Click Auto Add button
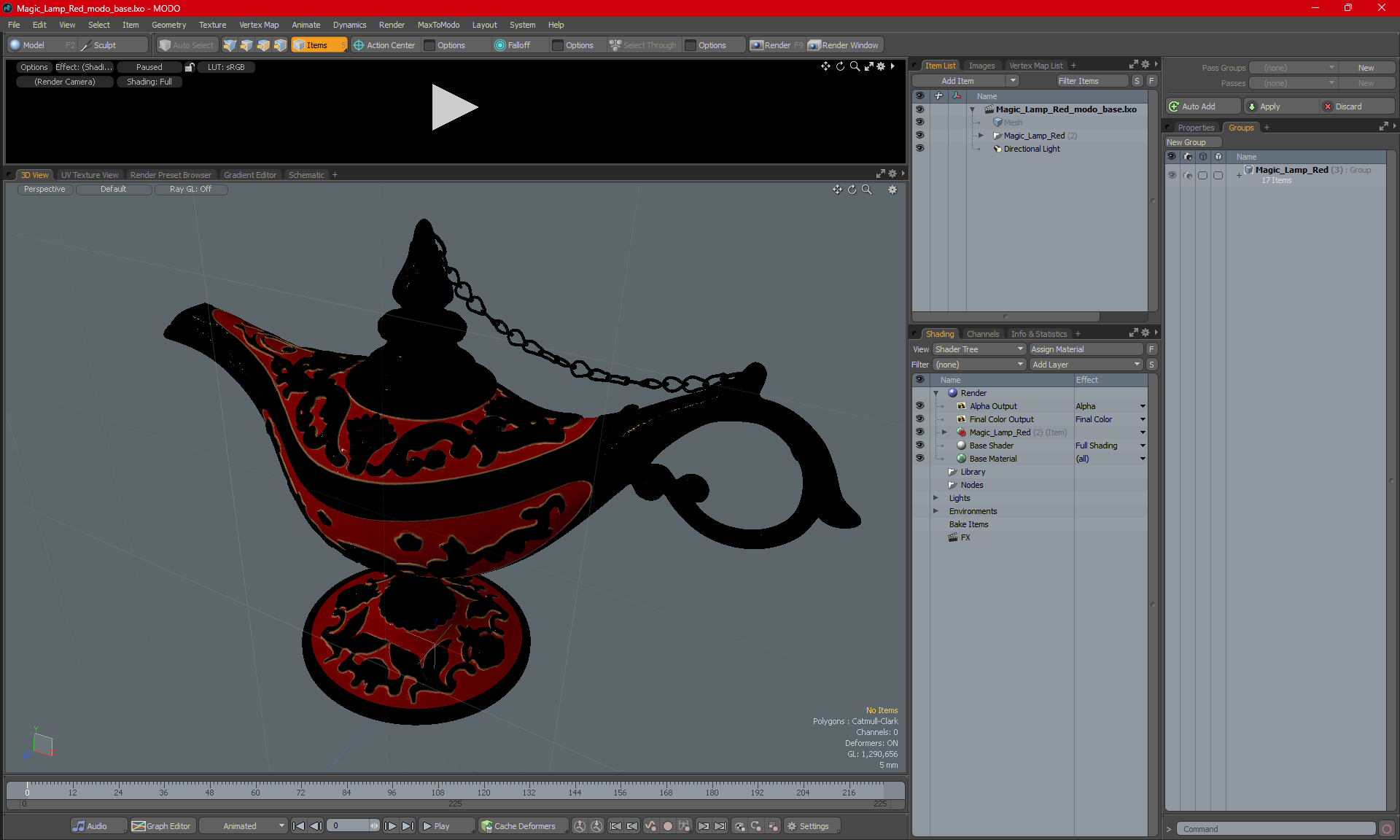The image size is (1400, 840). point(1202,106)
